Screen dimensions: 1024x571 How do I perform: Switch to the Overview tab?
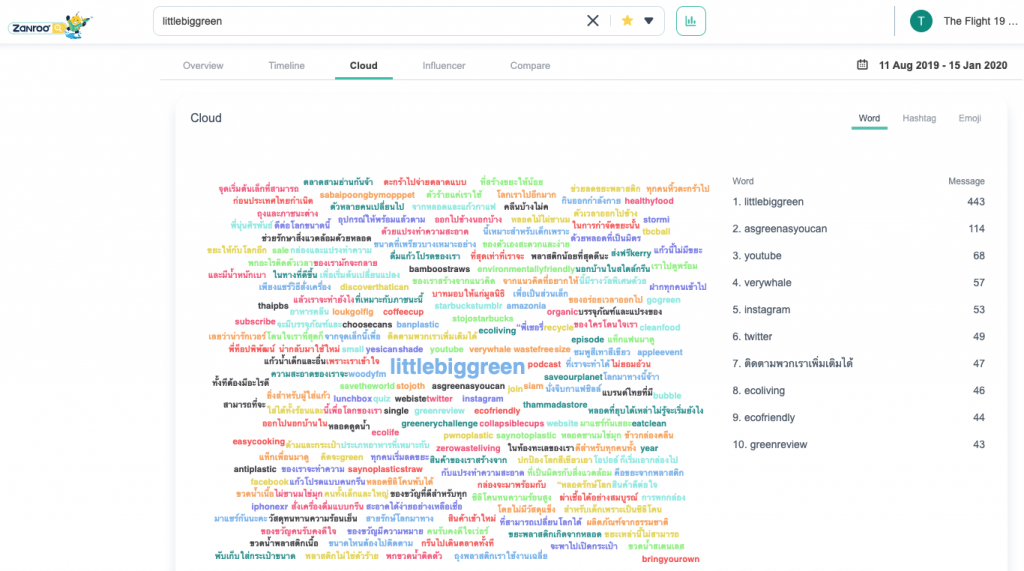tap(203, 66)
